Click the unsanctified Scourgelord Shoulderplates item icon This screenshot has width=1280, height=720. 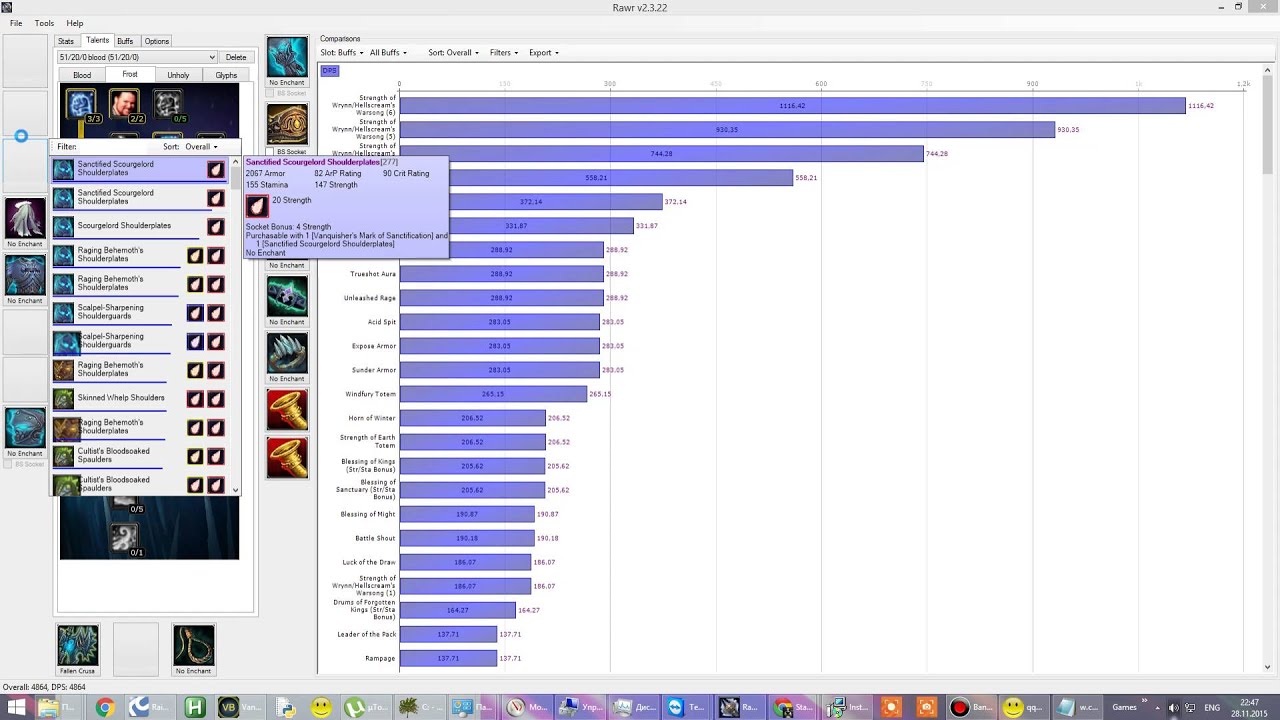pos(64,226)
